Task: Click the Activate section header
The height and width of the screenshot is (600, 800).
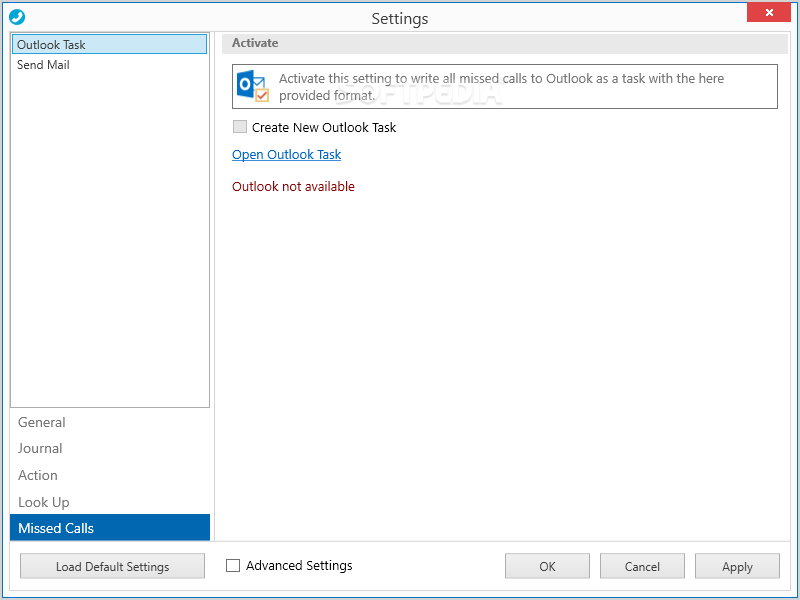Action: pos(505,43)
